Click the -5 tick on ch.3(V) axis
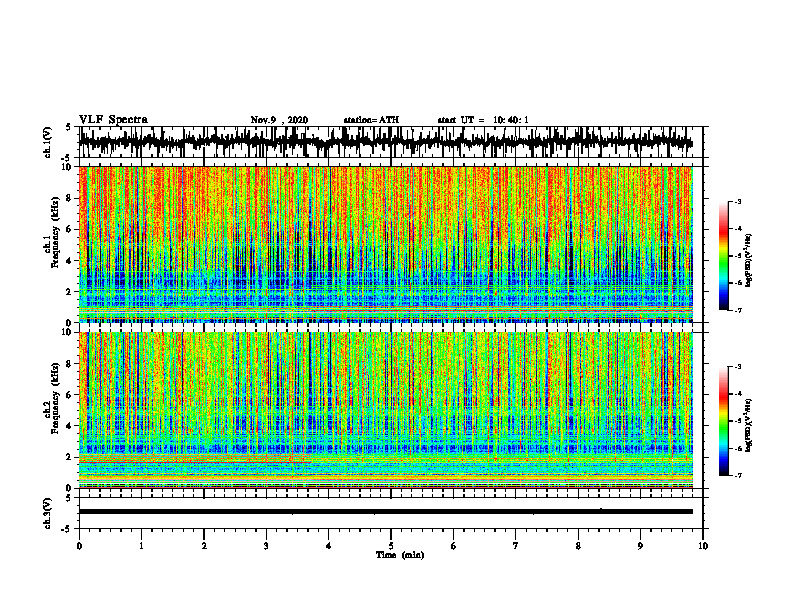Image resolution: width=792 pixels, height=612 pixels. [67, 529]
